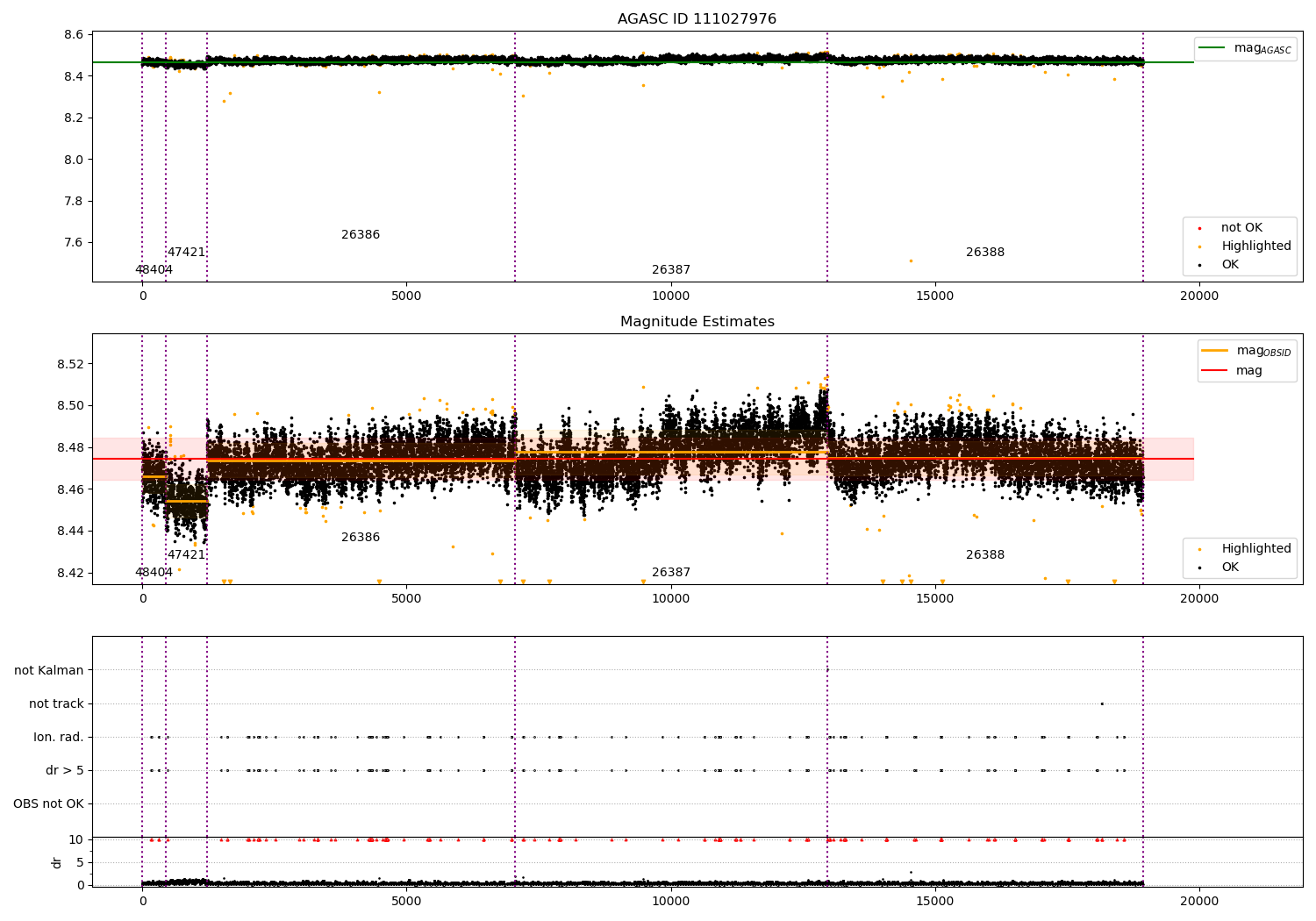
Task: Click obsid label '26386' in top plot
Action: 361,235
